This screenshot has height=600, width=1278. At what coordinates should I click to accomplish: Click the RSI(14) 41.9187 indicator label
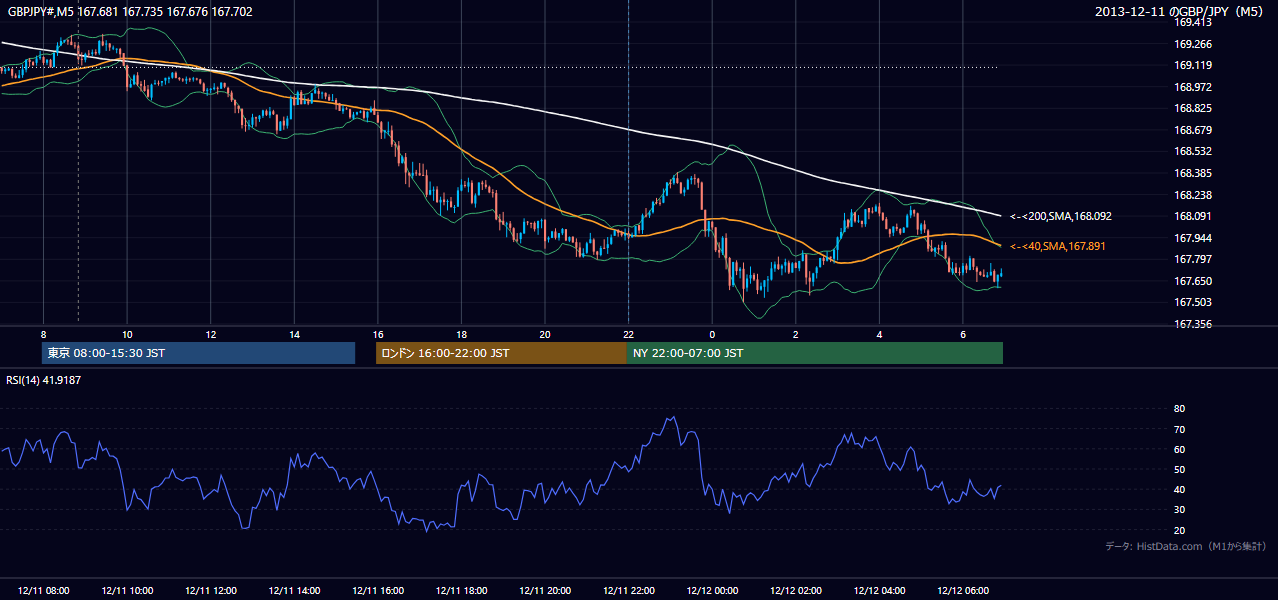pos(44,380)
